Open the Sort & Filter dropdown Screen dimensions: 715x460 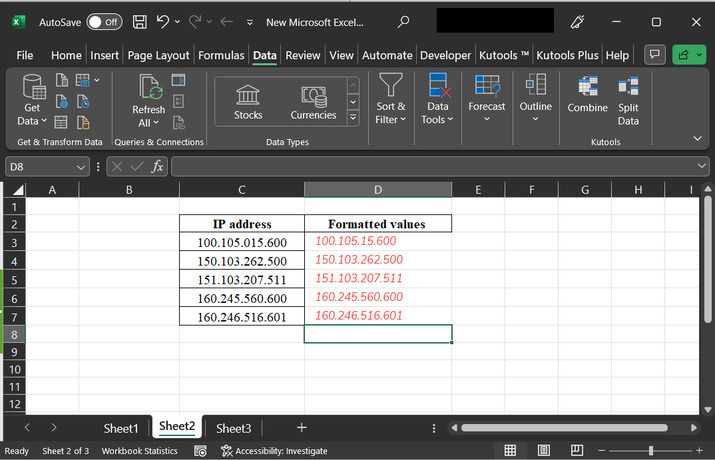[391, 113]
